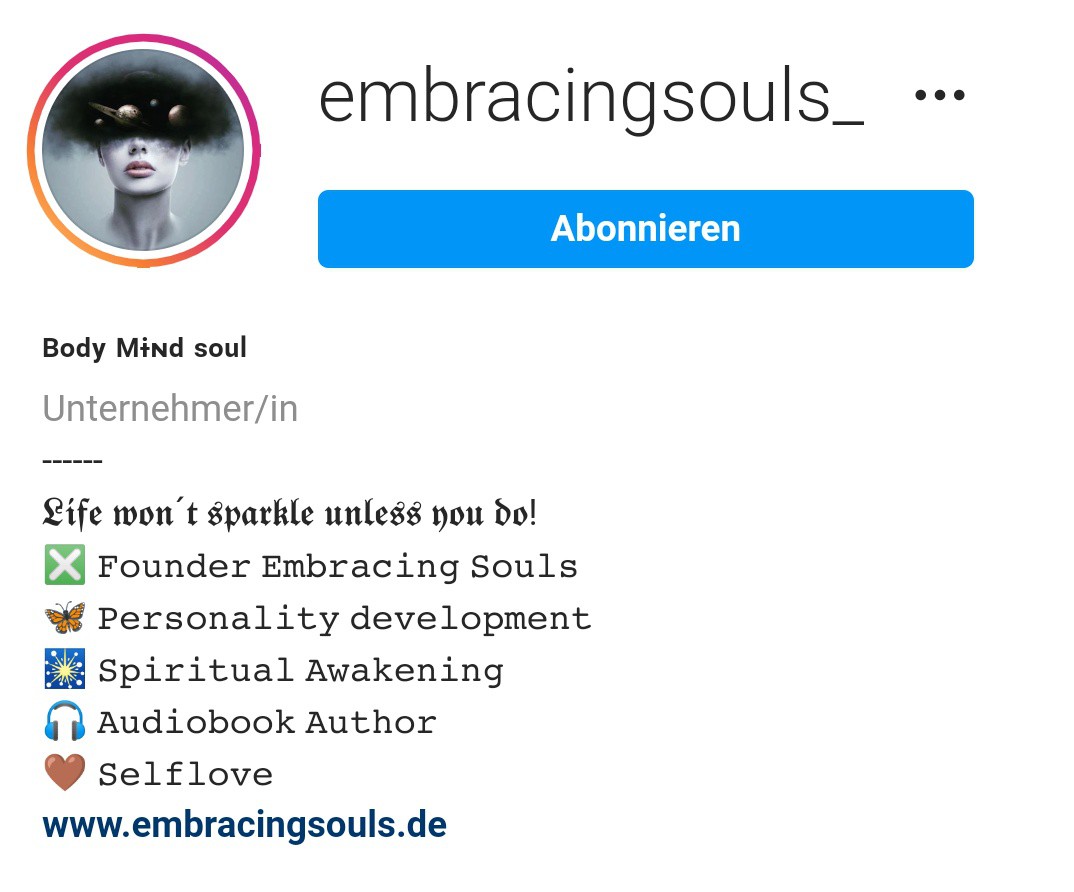Click the Selflove text
1074x892 pixels.
coord(185,774)
